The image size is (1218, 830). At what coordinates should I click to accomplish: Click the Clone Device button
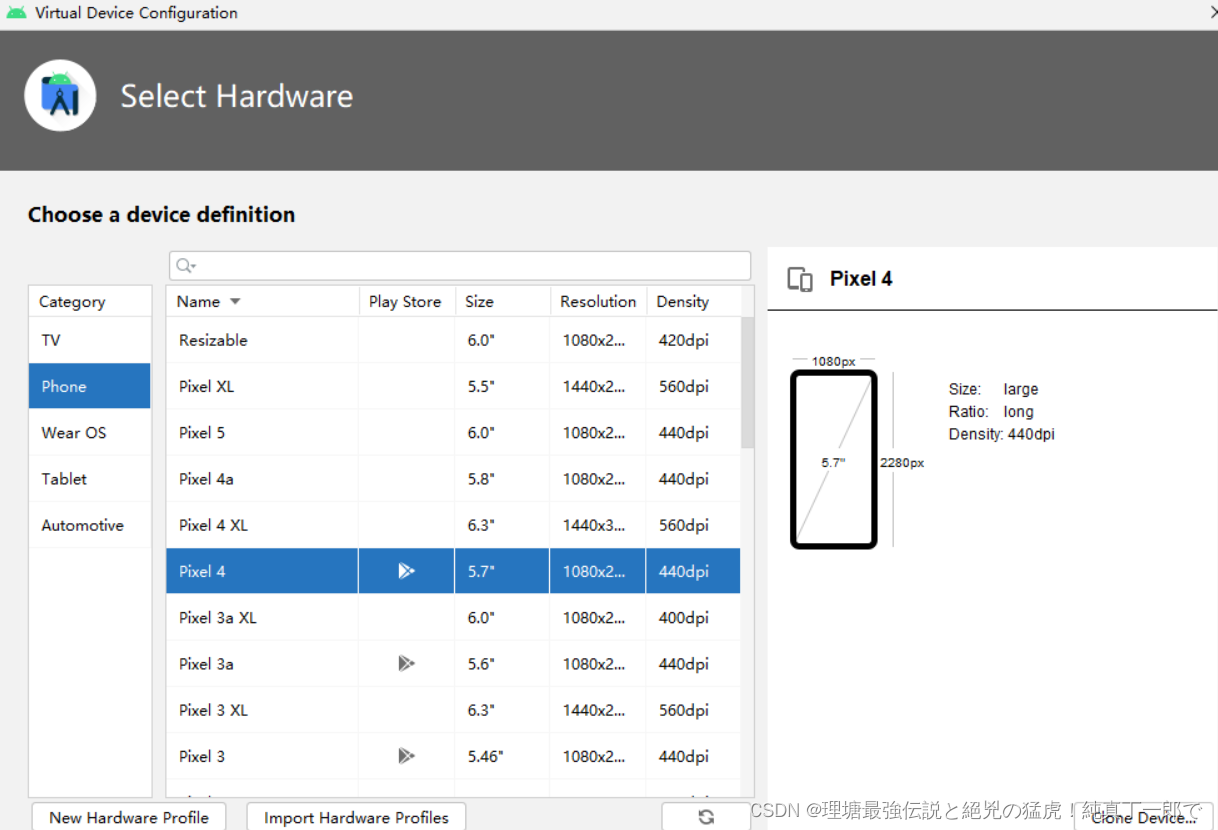1143,817
